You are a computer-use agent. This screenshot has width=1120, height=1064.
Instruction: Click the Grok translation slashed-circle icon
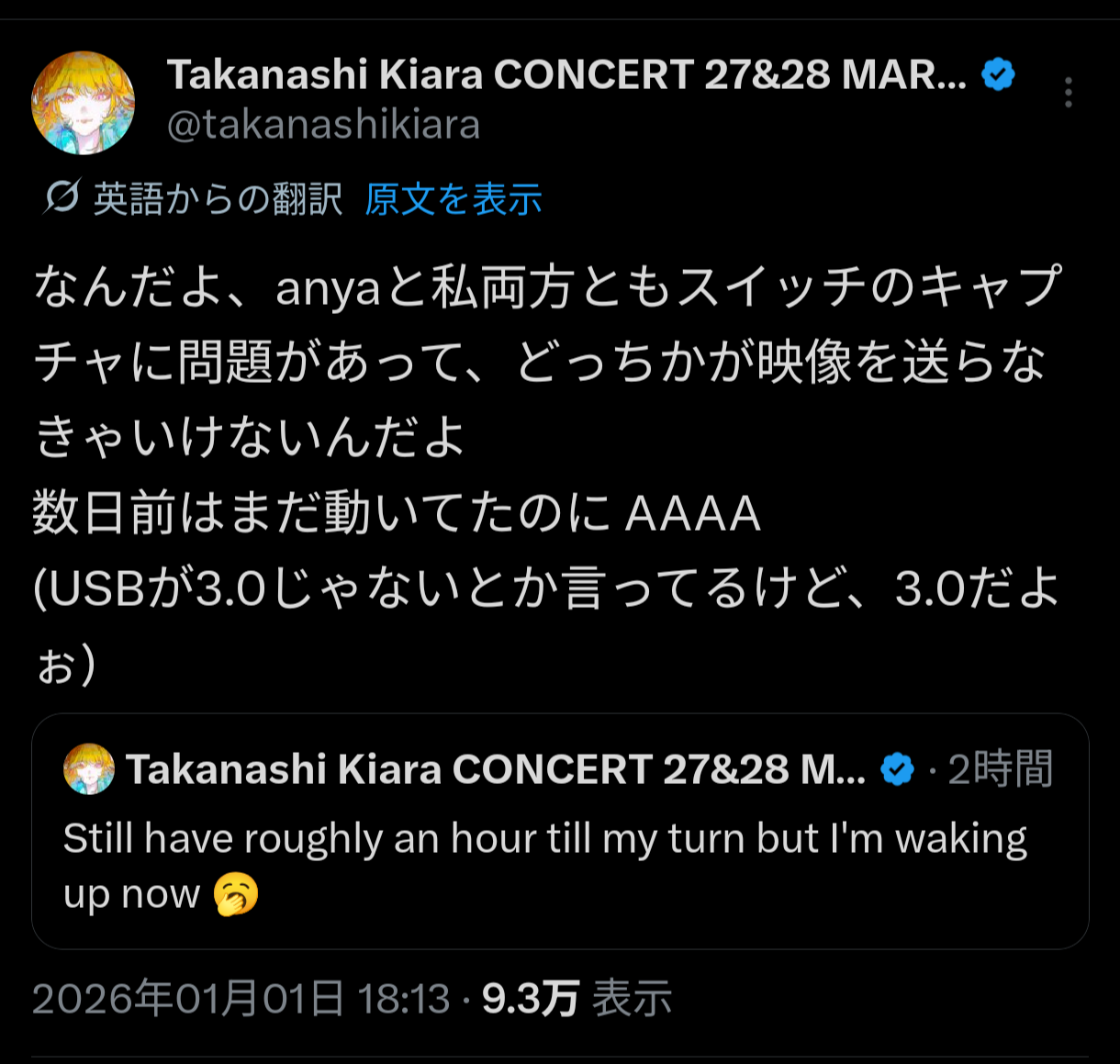(x=62, y=196)
